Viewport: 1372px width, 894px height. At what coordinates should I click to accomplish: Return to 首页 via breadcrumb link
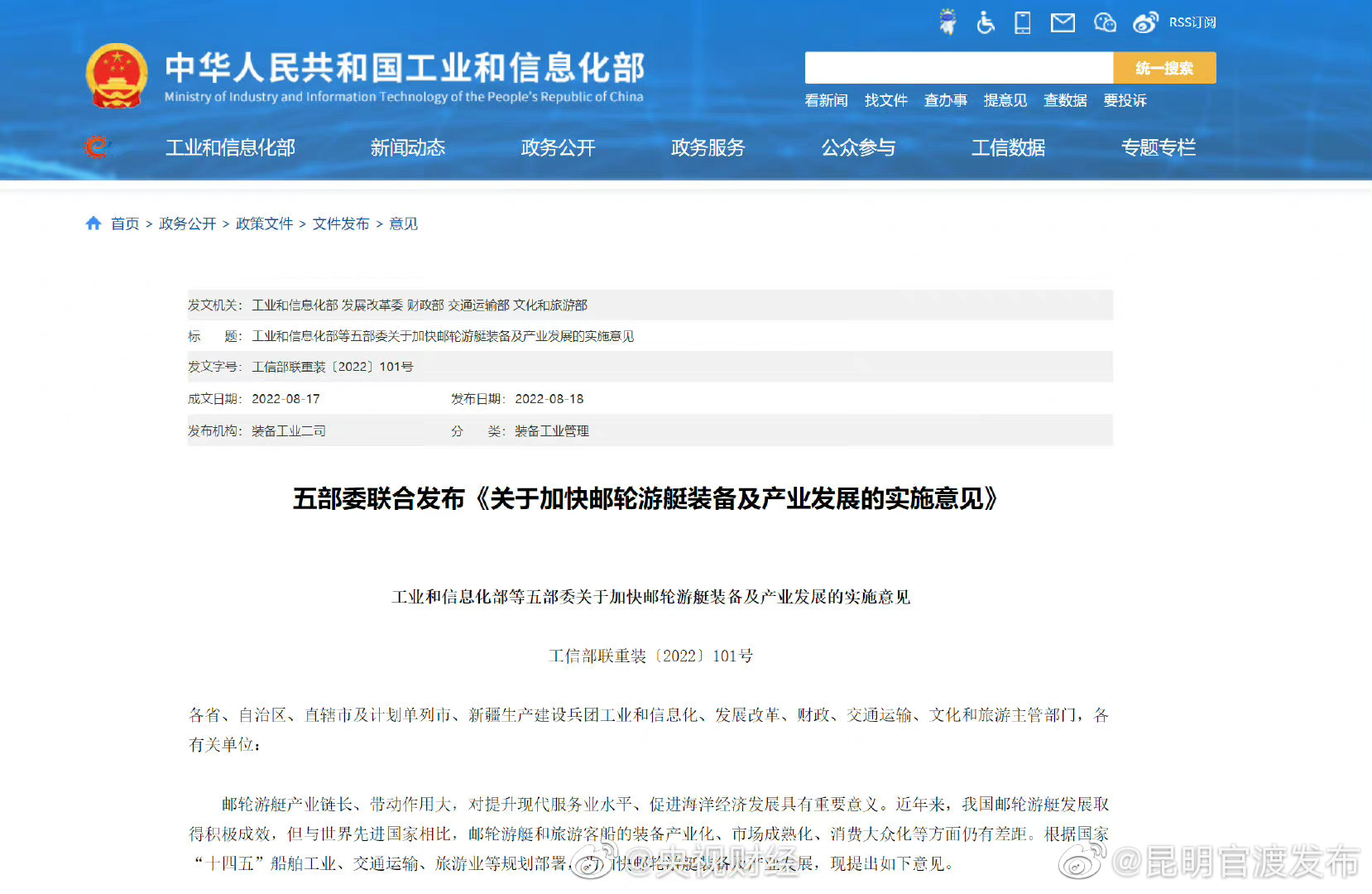(124, 223)
